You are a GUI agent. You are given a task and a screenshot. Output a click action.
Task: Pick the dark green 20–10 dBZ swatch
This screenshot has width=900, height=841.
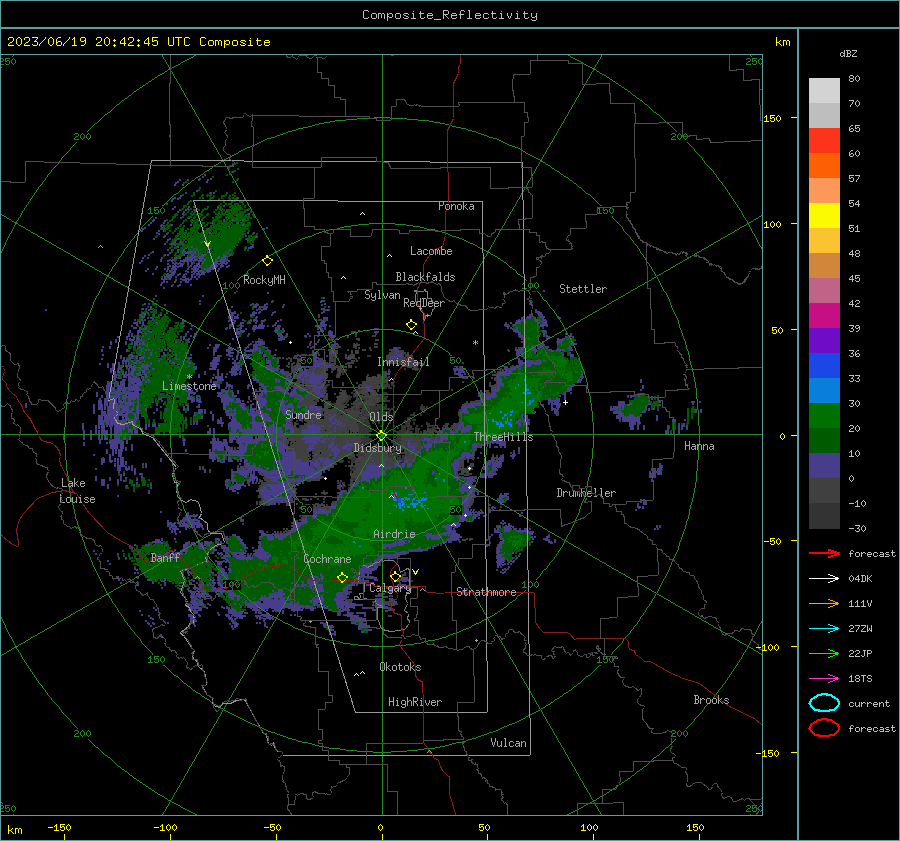tap(824, 441)
